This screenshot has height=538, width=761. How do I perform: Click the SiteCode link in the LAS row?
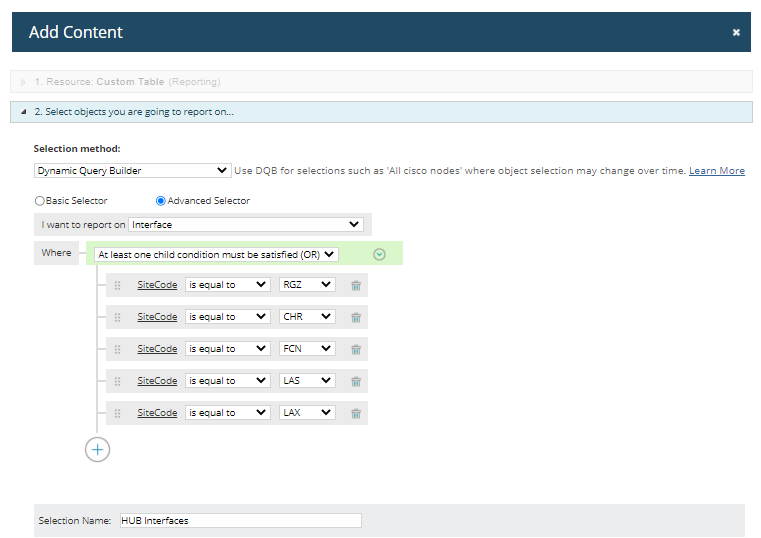pyautogui.click(x=157, y=381)
